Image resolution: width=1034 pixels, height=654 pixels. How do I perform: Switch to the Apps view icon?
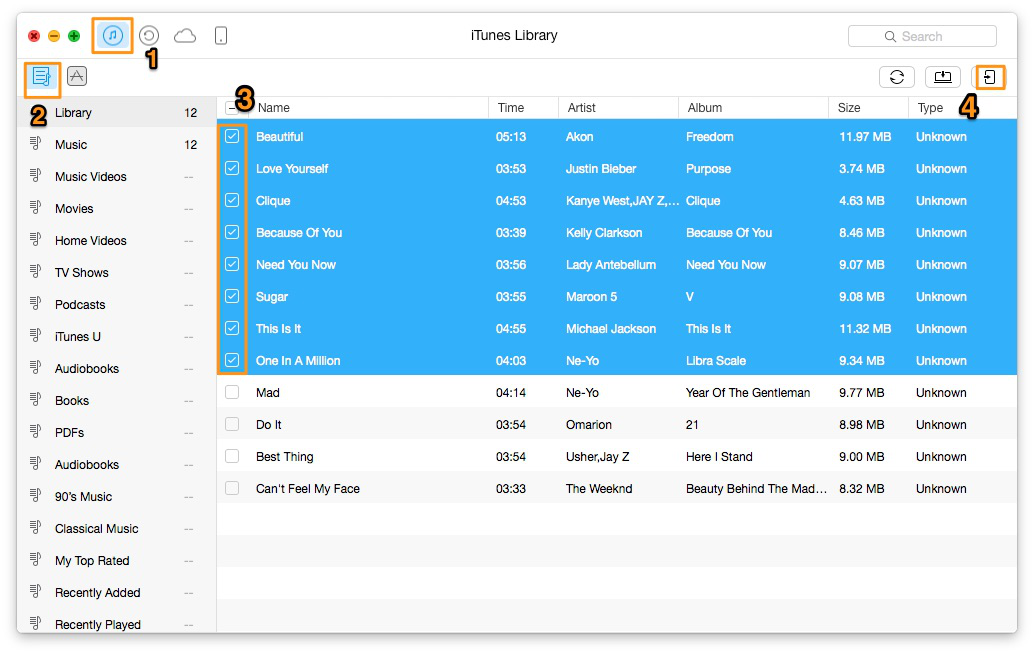pyautogui.click(x=77, y=76)
